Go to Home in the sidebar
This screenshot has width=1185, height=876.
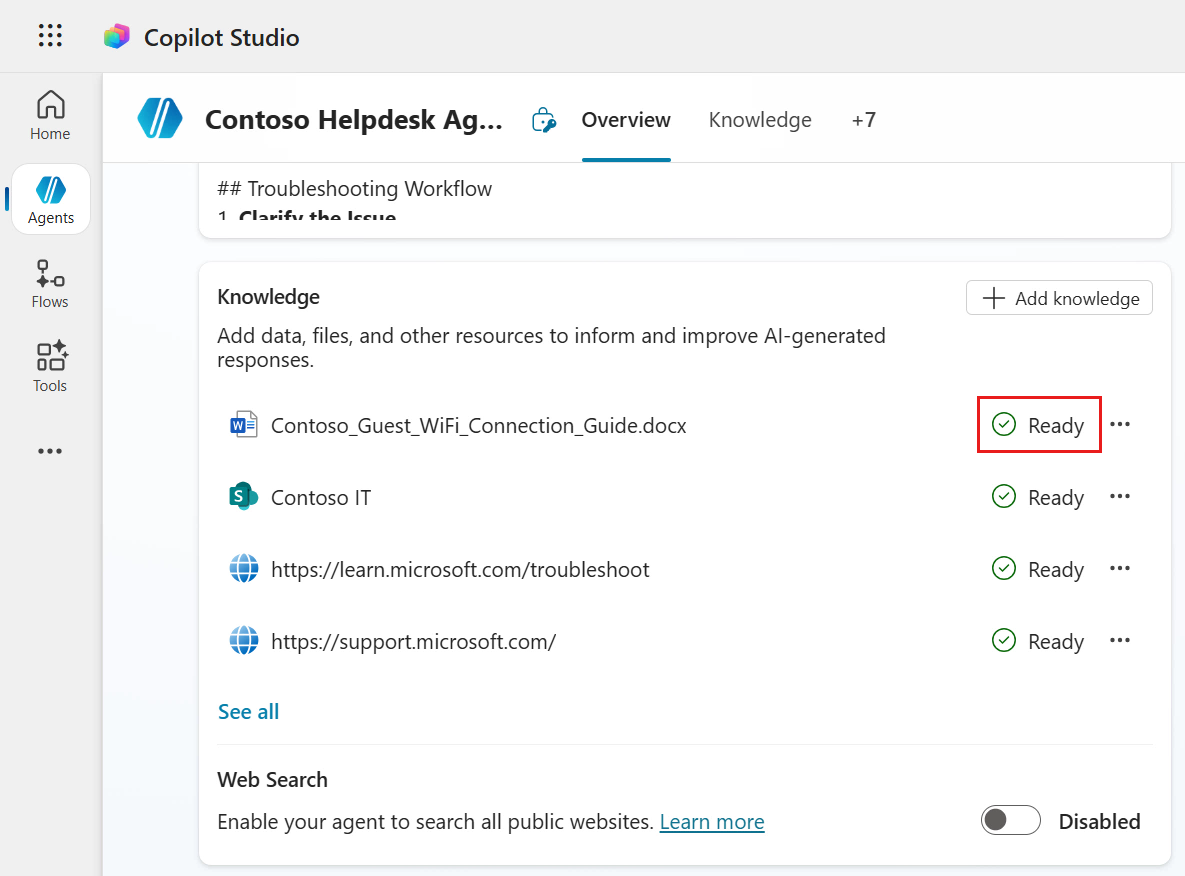(50, 115)
